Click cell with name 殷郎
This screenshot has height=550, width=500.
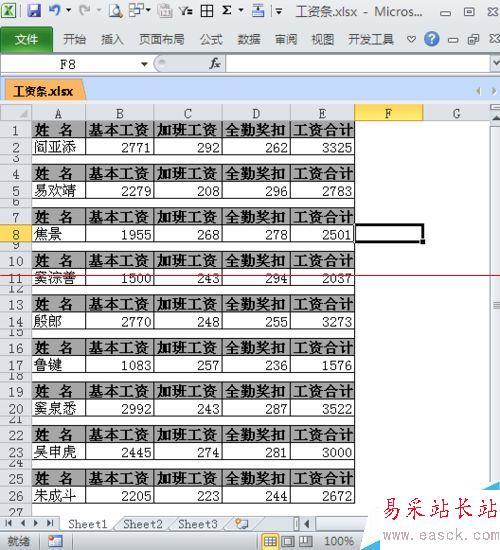click(x=58, y=321)
